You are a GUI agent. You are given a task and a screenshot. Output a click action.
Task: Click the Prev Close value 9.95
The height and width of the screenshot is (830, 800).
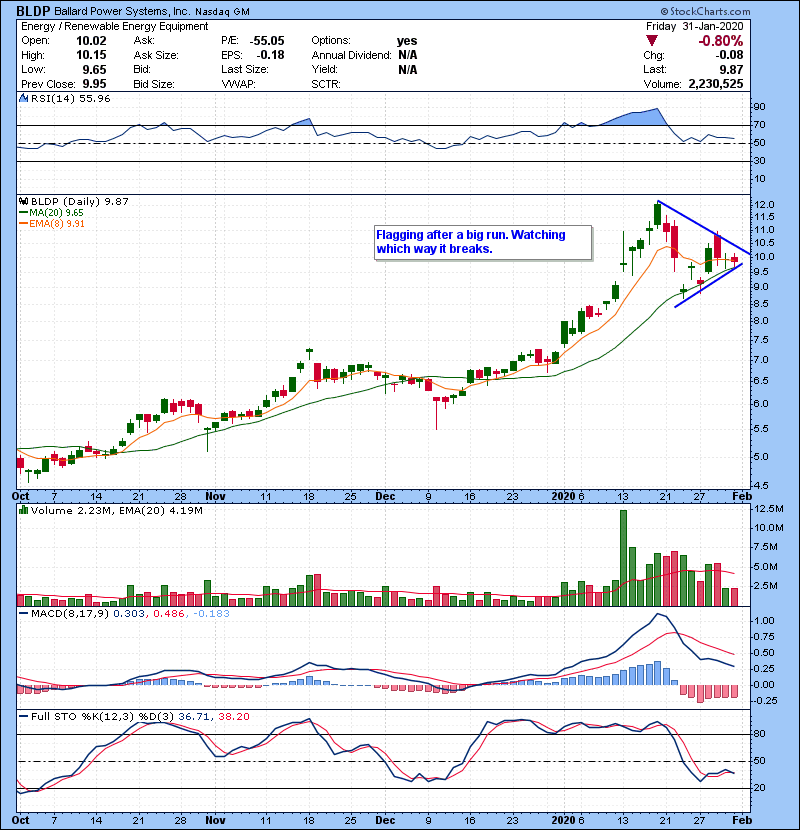[x=94, y=84]
